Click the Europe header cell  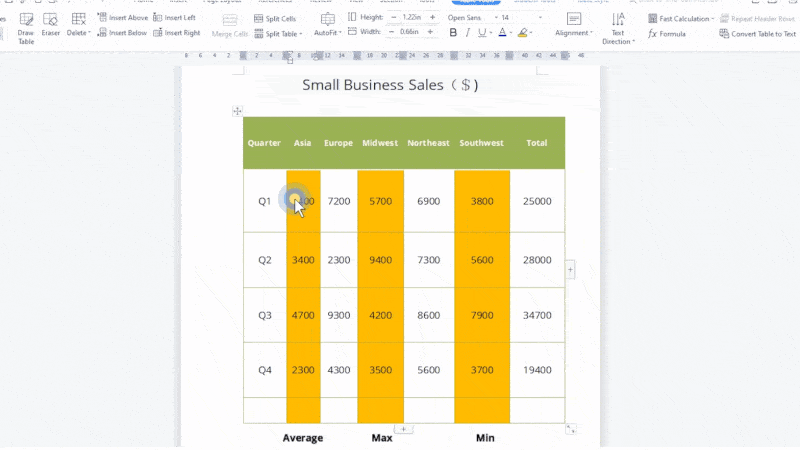(338, 143)
